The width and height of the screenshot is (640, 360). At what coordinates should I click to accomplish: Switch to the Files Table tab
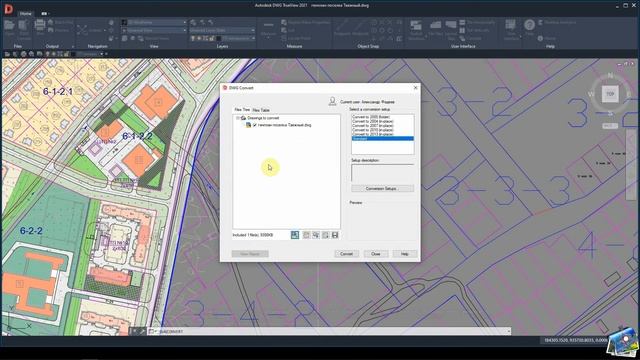[x=261, y=110]
